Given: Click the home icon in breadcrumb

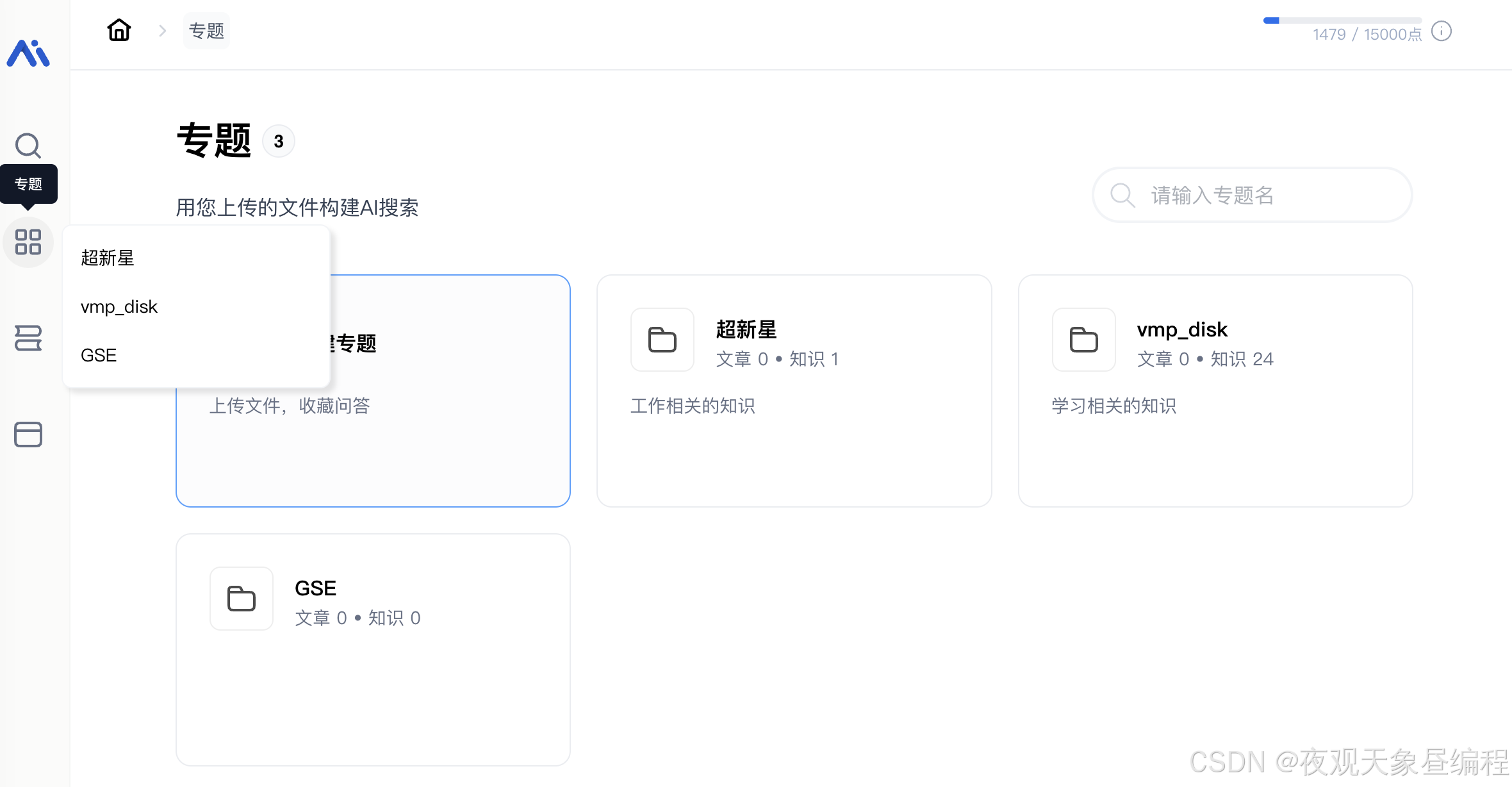Looking at the screenshot, I should tap(119, 30).
